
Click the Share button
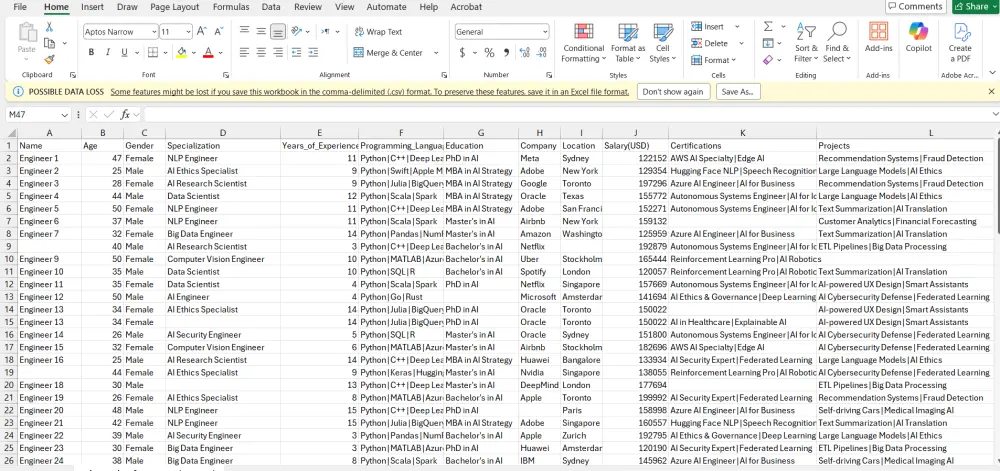[x=976, y=6]
